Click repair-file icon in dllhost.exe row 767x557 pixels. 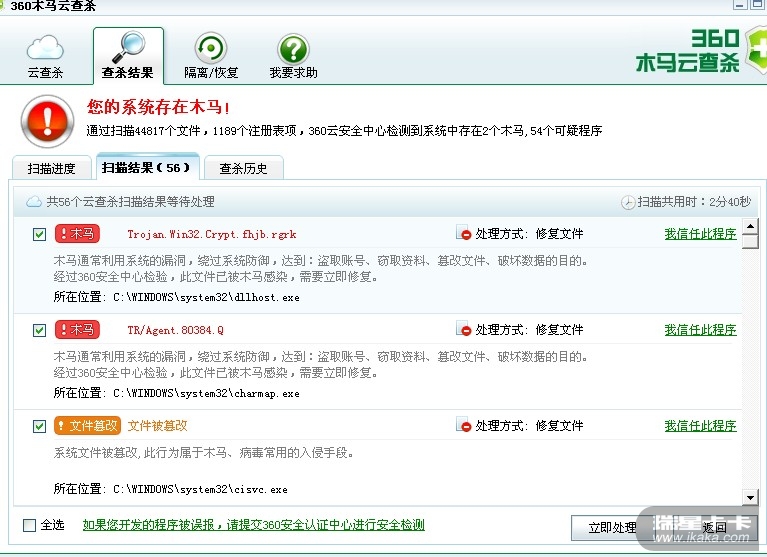[463, 233]
